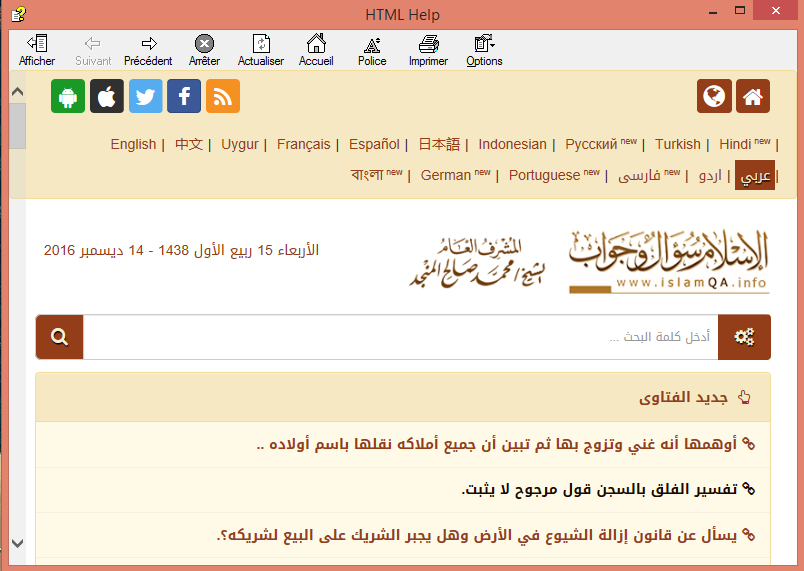Switch site language to Portuguese
Screen dimensions: 804x571
[x=545, y=175]
